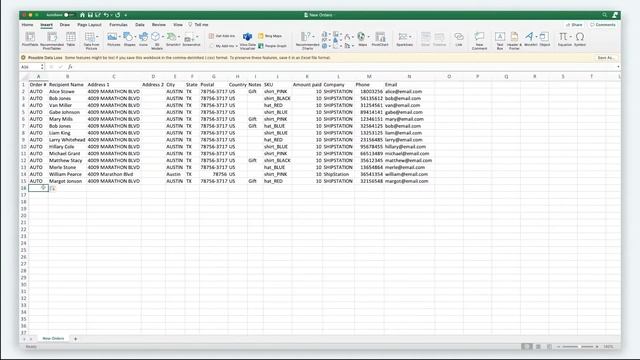Adjust the zoom slider in status bar
640x360 pixels.
pos(578,347)
